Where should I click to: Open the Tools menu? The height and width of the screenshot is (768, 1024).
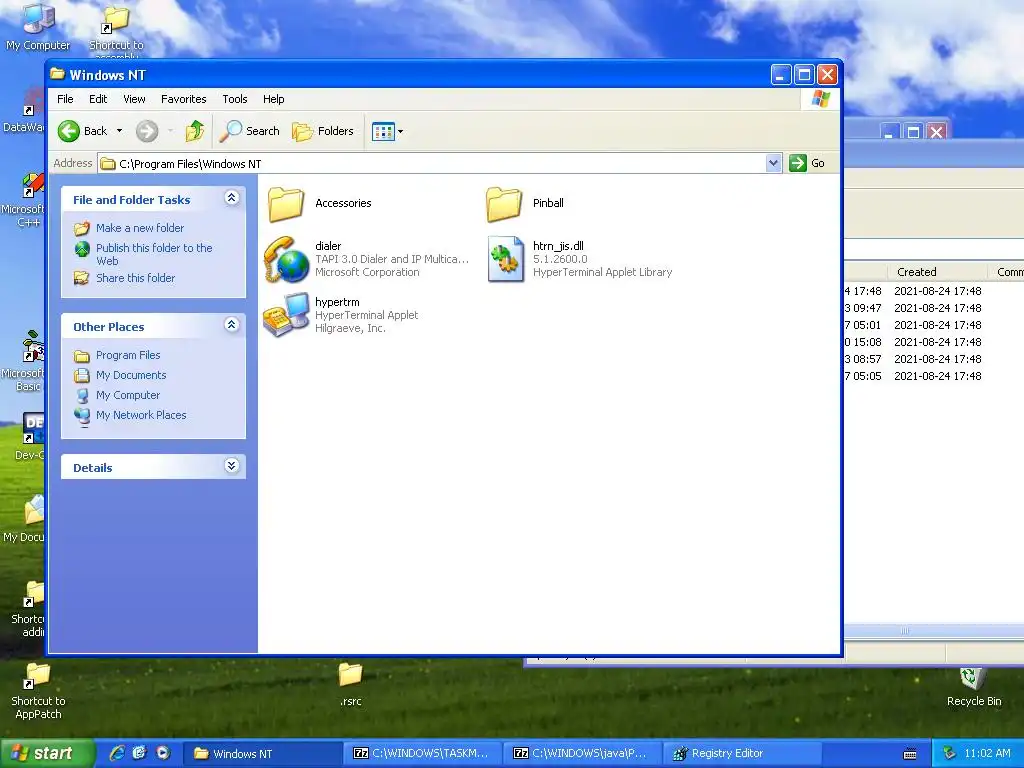pos(234,99)
